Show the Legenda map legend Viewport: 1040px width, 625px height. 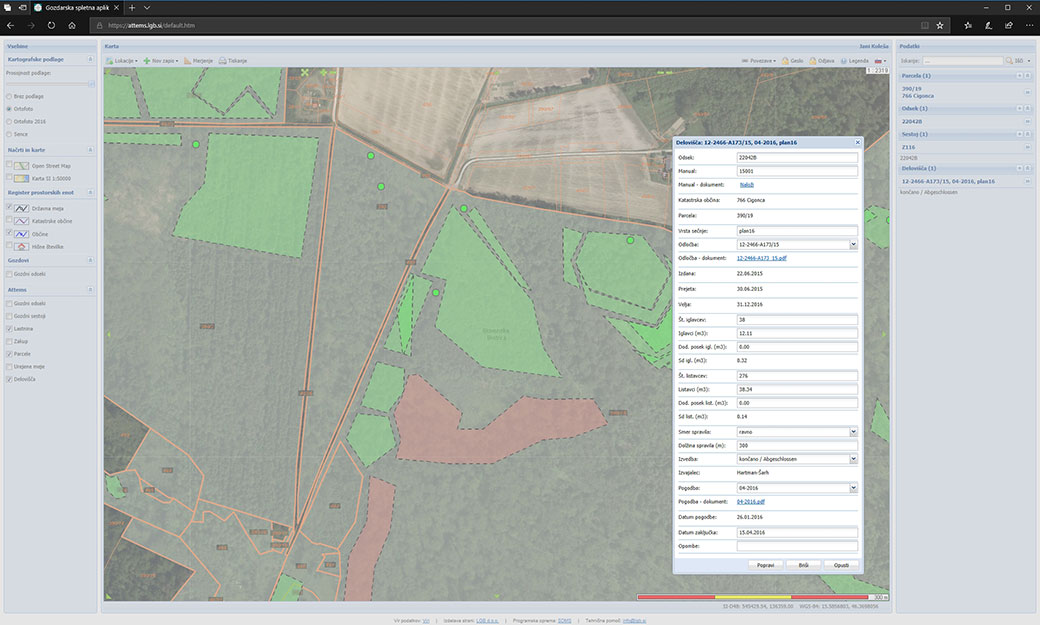click(843, 61)
